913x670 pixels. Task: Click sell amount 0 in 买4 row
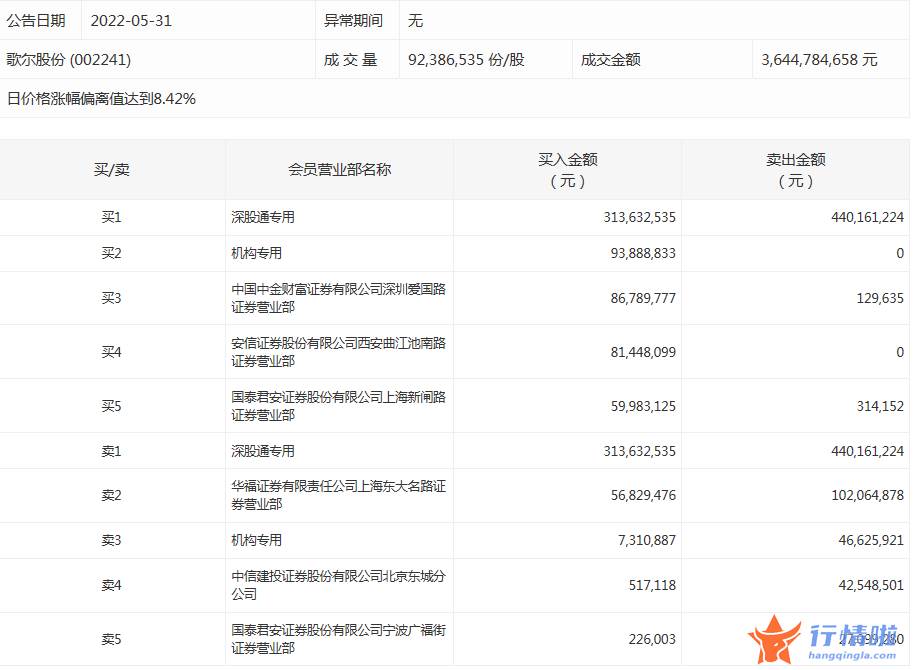tap(900, 352)
